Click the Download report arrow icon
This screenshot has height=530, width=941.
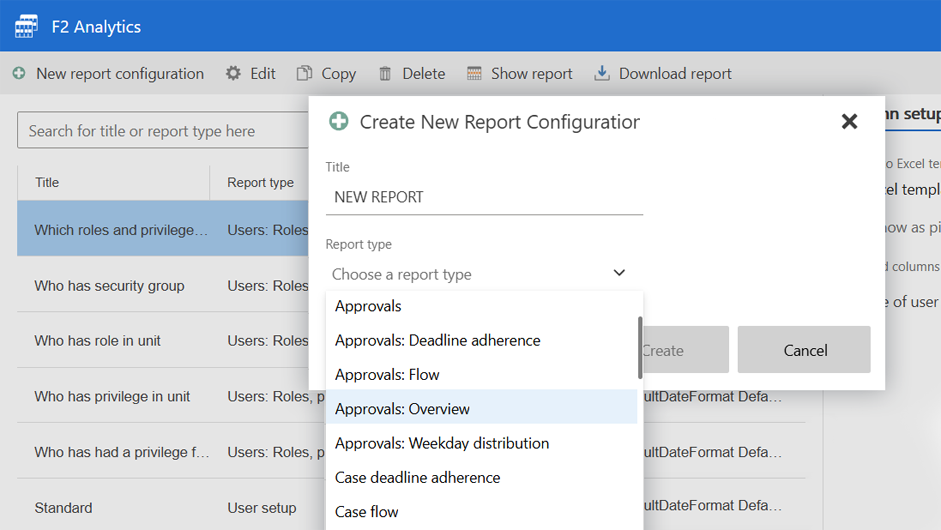(601, 73)
